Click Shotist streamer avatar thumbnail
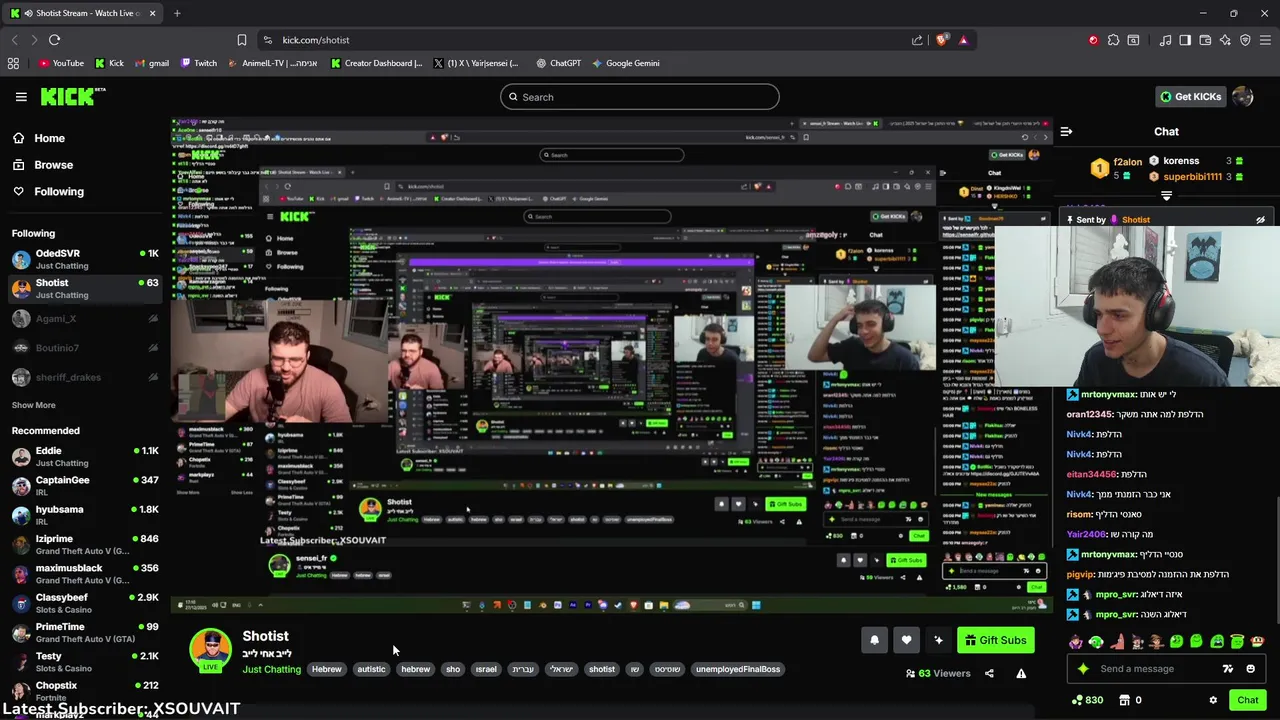This screenshot has height=720, width=1280. click(x=210, y=650)
